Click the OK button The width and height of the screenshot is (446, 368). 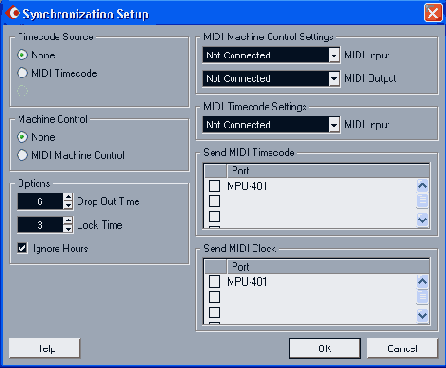[325, 349]
